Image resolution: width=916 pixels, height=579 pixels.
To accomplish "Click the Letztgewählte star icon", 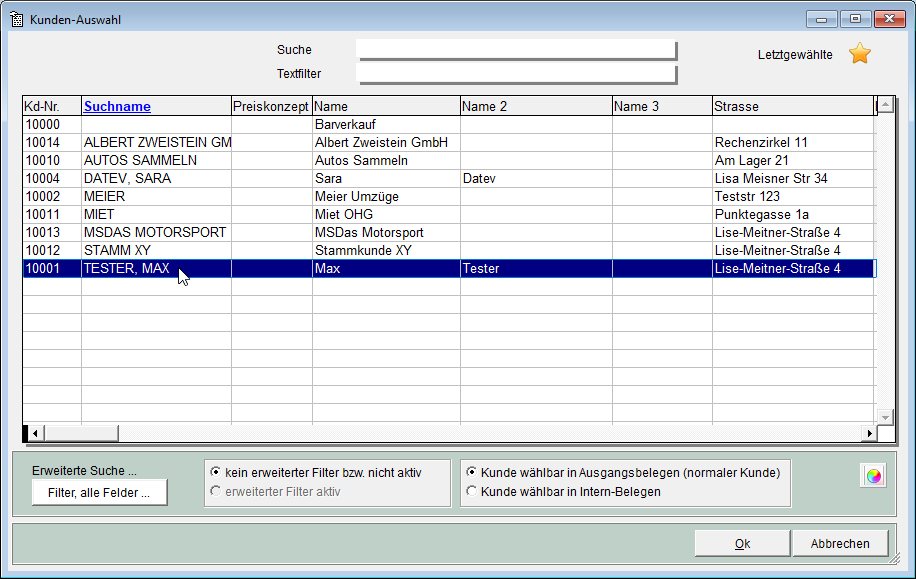I will (860, 54).
